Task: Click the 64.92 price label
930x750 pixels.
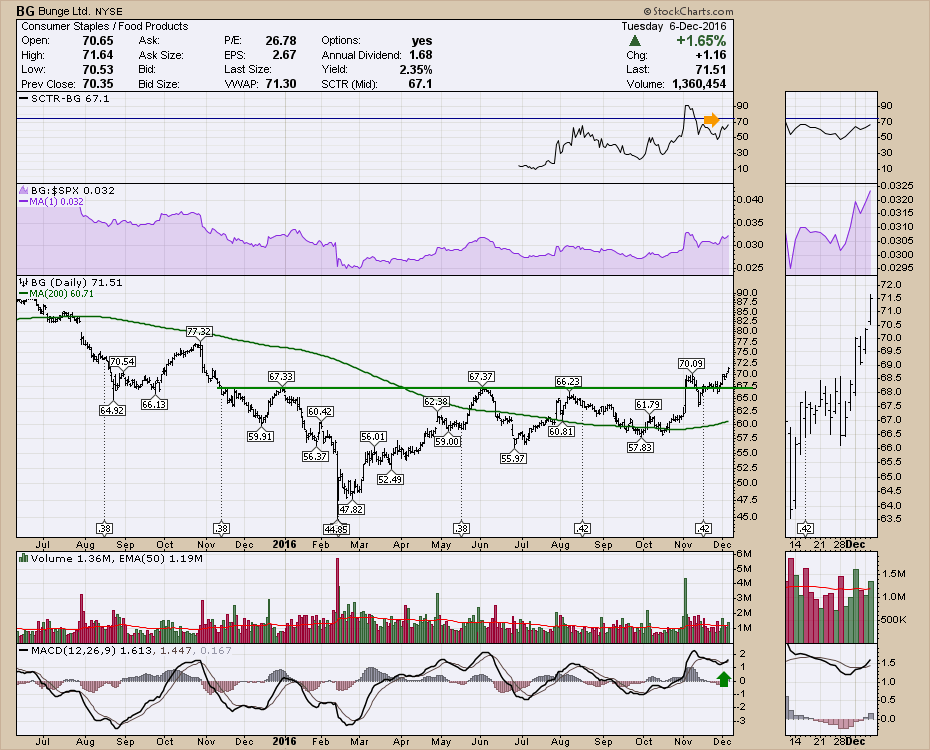Action: (x=112, y=410)
